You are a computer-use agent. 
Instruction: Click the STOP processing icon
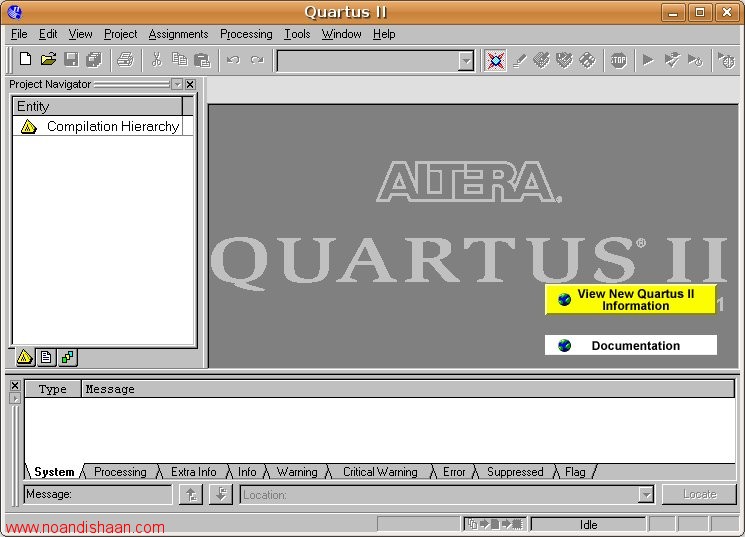619,60
